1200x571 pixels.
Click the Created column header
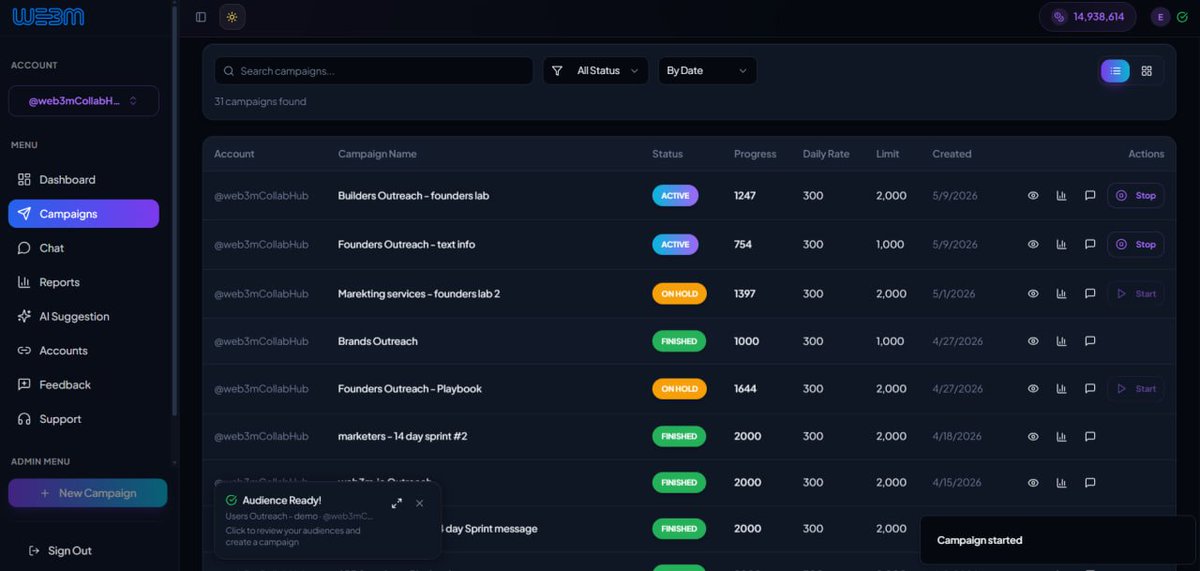click(x=952, y=154)
